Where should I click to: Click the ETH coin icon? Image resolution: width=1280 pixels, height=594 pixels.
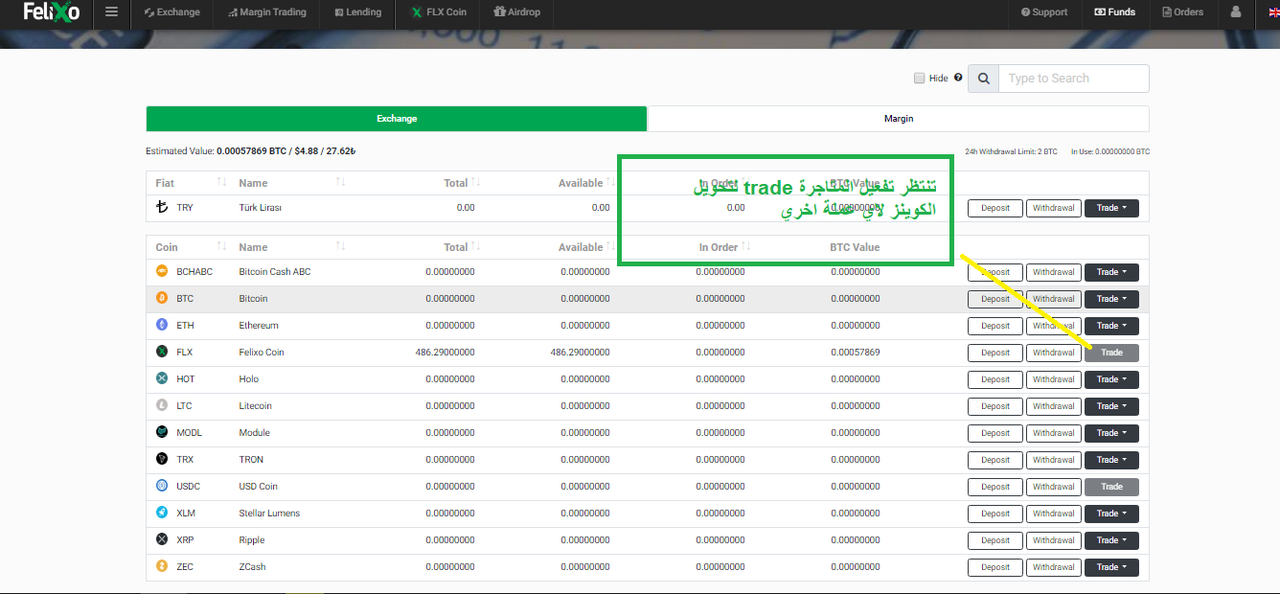[x=162, y=326]
